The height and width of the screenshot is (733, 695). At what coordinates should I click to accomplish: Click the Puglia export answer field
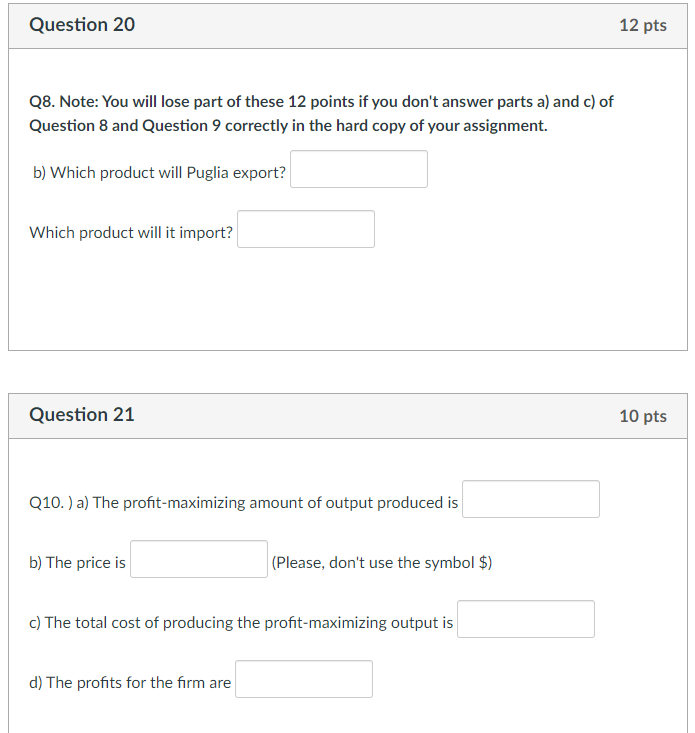pos(358,169)
